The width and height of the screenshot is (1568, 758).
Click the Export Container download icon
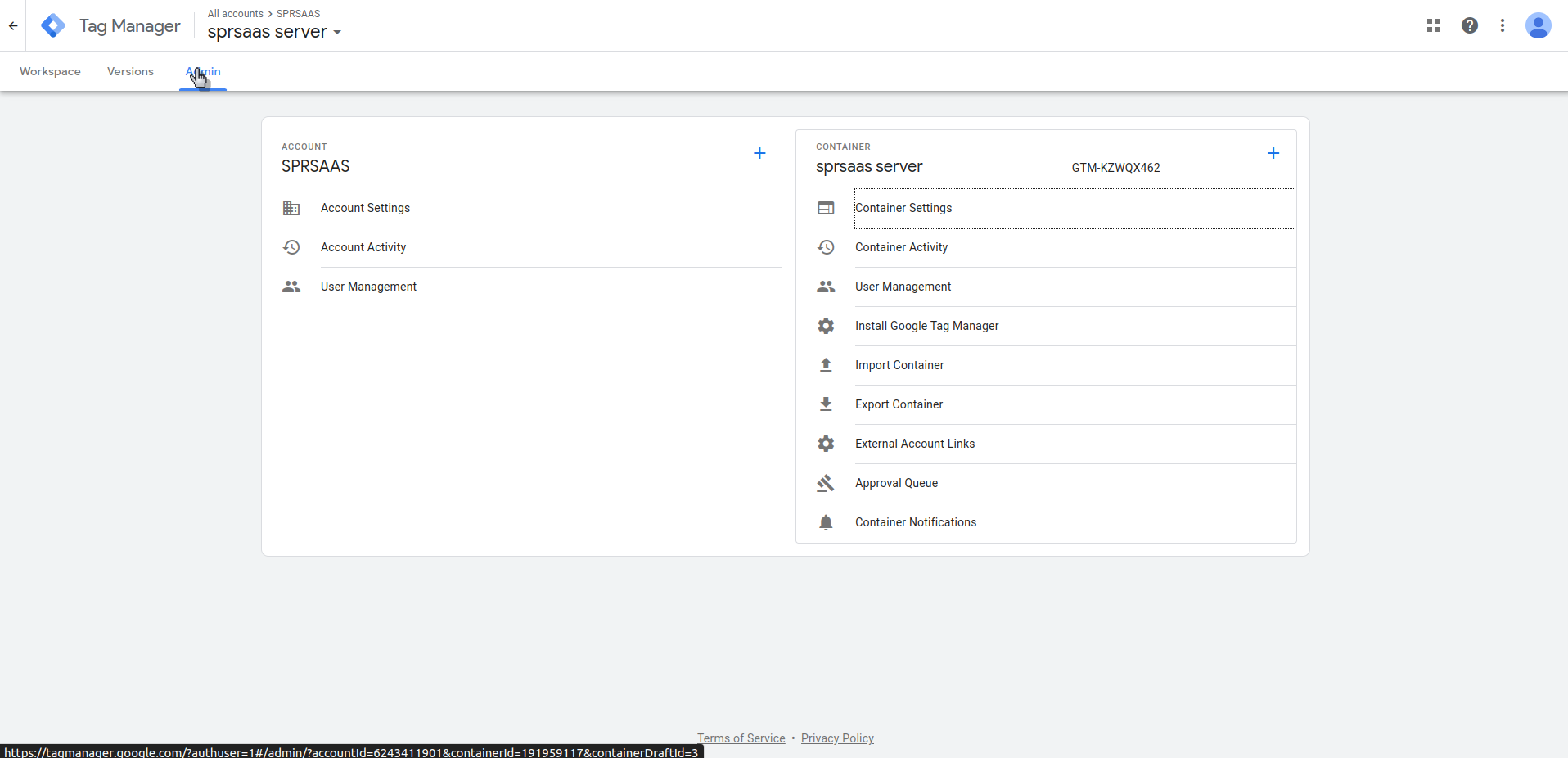826,404
